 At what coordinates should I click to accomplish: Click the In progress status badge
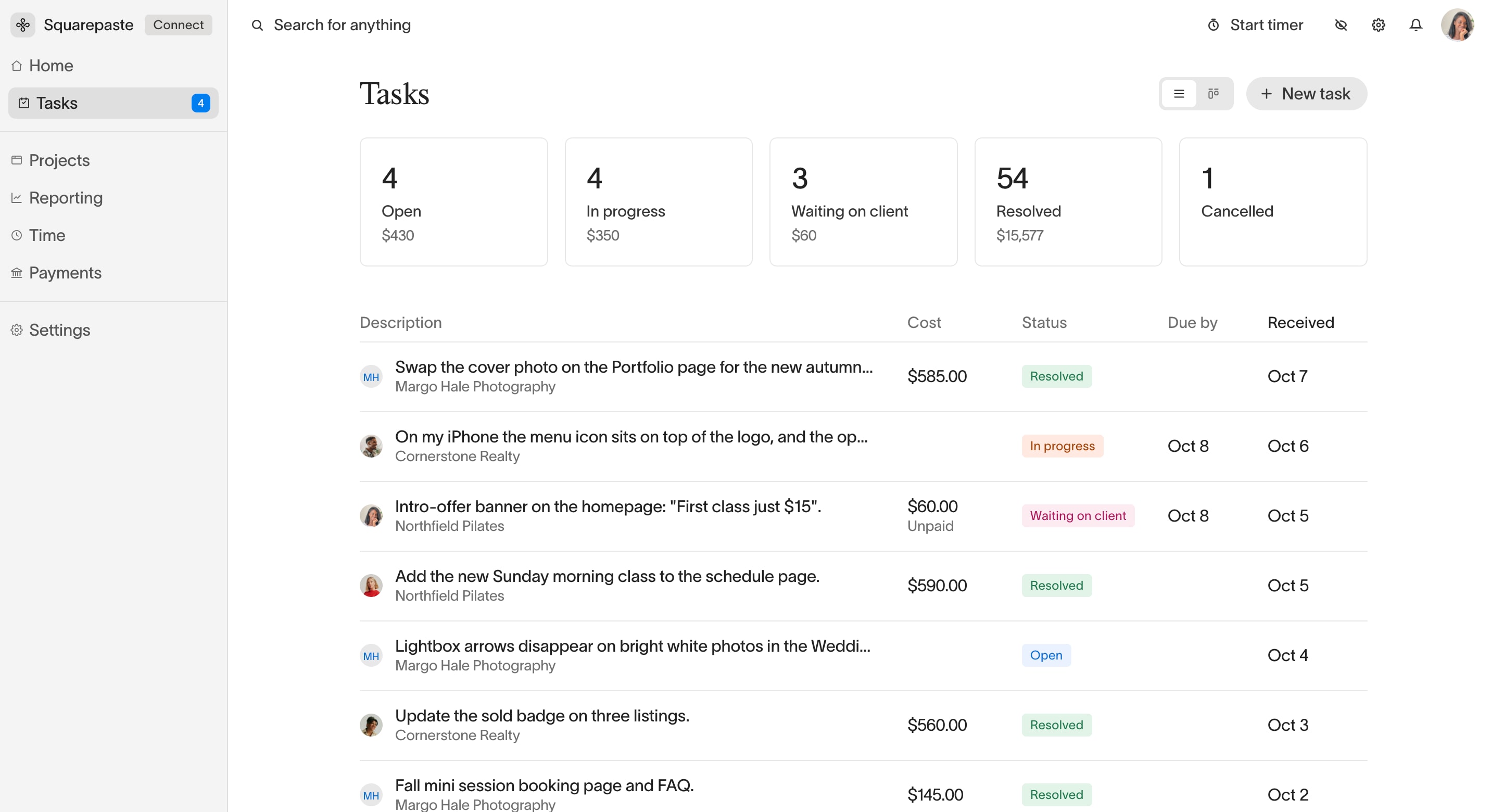(x=1062, y=446)
